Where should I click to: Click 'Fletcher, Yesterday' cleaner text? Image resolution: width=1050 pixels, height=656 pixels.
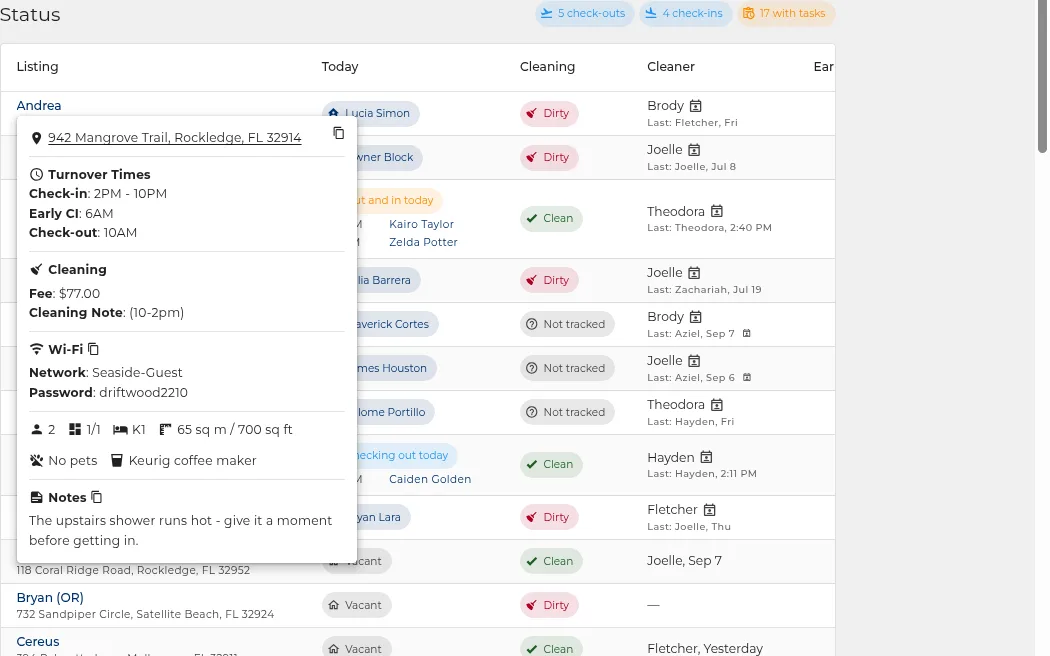[704, 648]
